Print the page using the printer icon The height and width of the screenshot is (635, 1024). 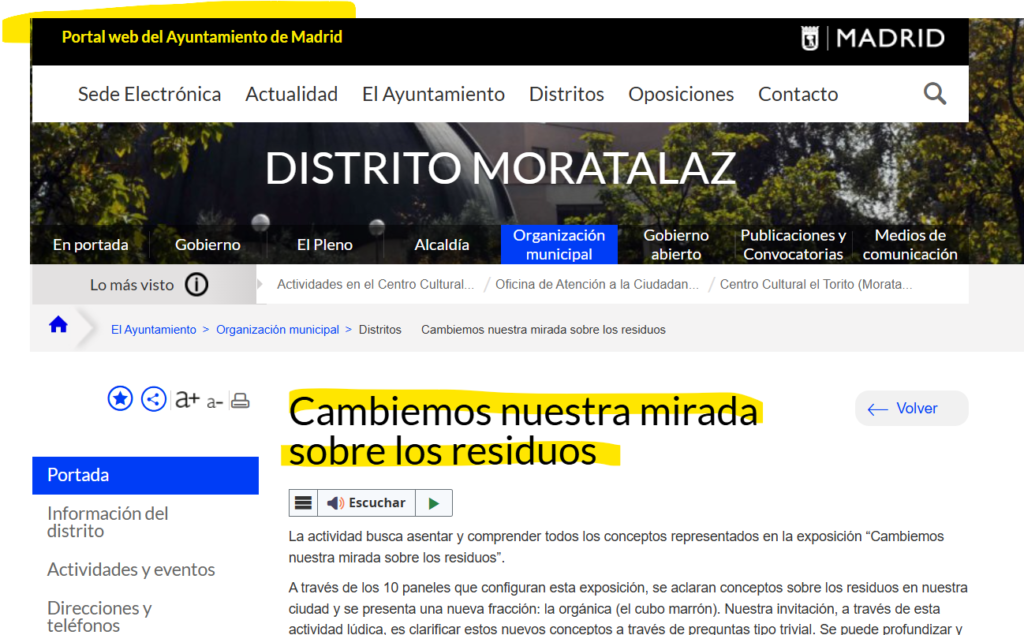[240, 399]
